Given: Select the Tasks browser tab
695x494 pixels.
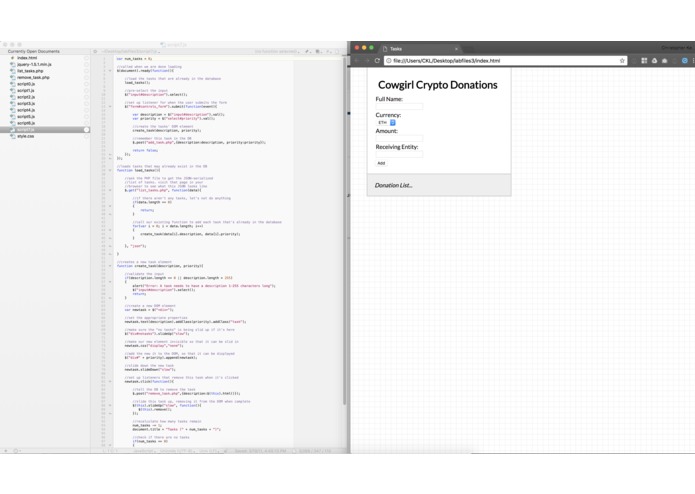Looking at the screenshot, I should pyautogui.click(x=419, y=49).
